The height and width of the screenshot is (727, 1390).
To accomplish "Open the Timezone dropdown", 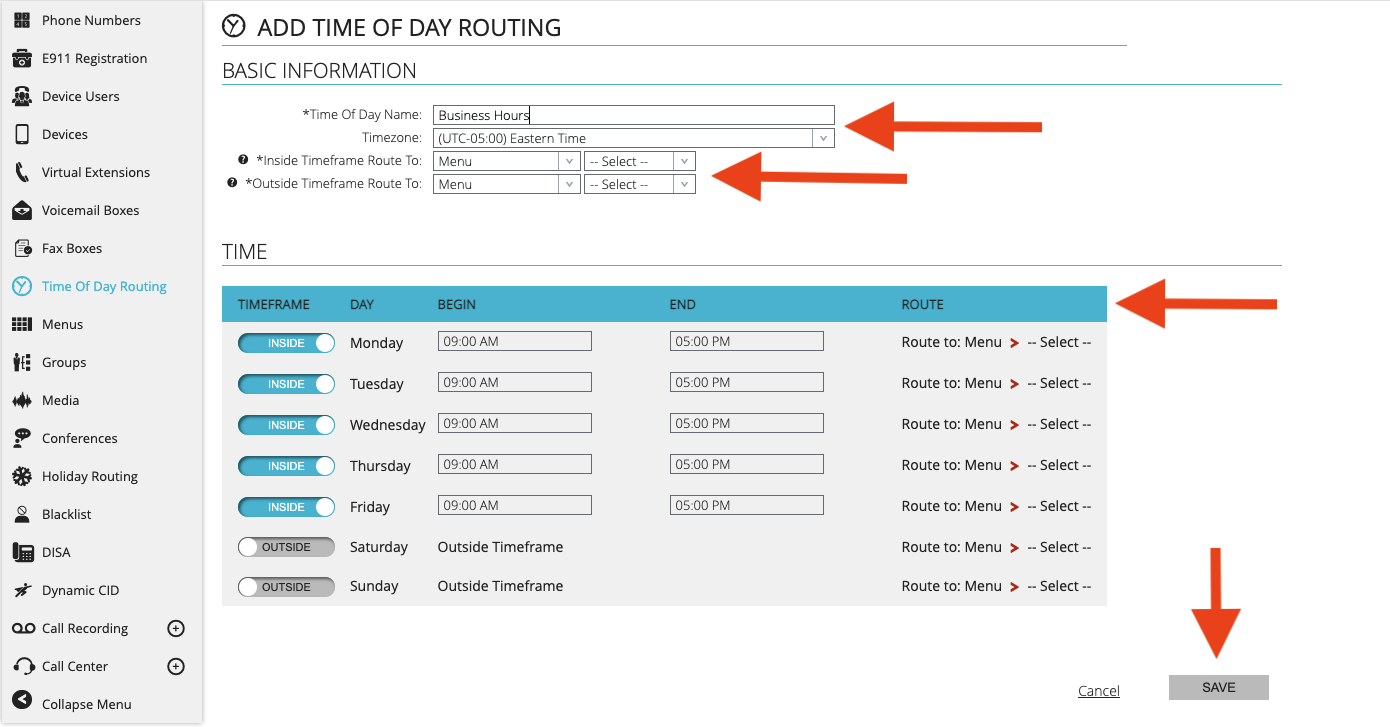I will pyautogui.click(x=822, y=137).
